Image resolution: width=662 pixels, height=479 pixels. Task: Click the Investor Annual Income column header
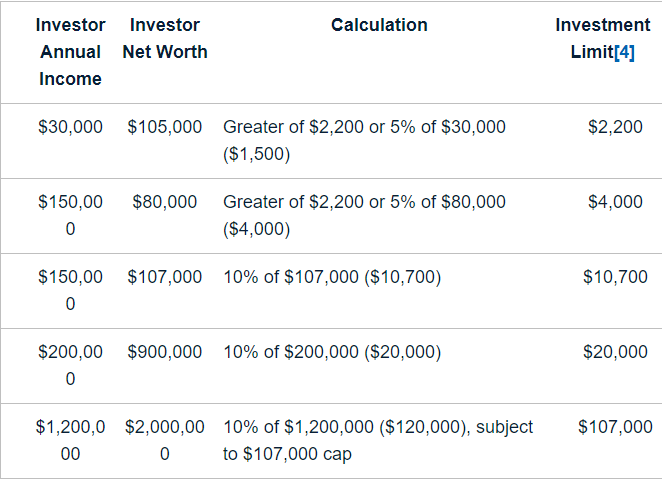[x=70, y=52]
